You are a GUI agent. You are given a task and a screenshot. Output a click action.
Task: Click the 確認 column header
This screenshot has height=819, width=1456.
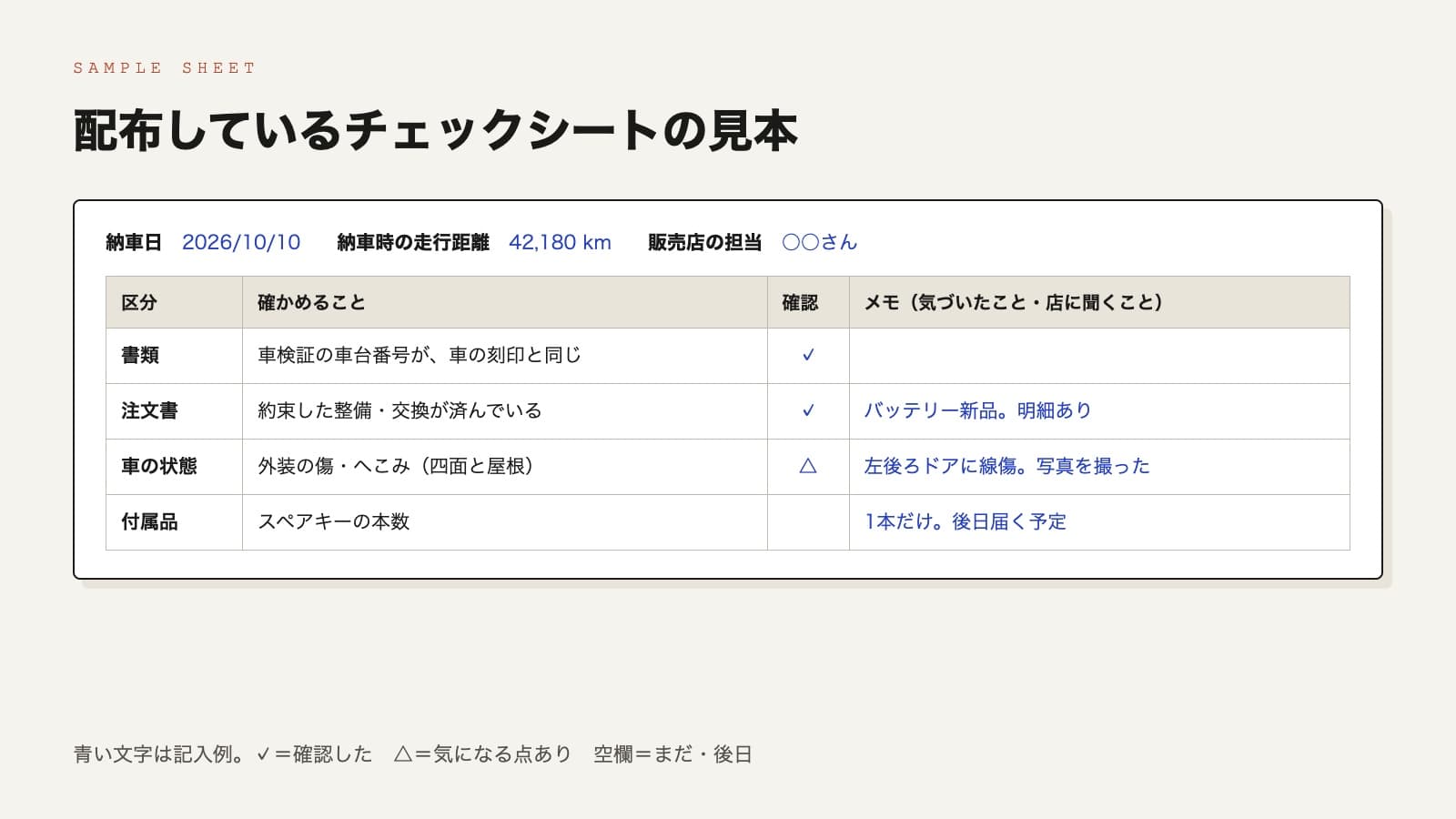808,302
